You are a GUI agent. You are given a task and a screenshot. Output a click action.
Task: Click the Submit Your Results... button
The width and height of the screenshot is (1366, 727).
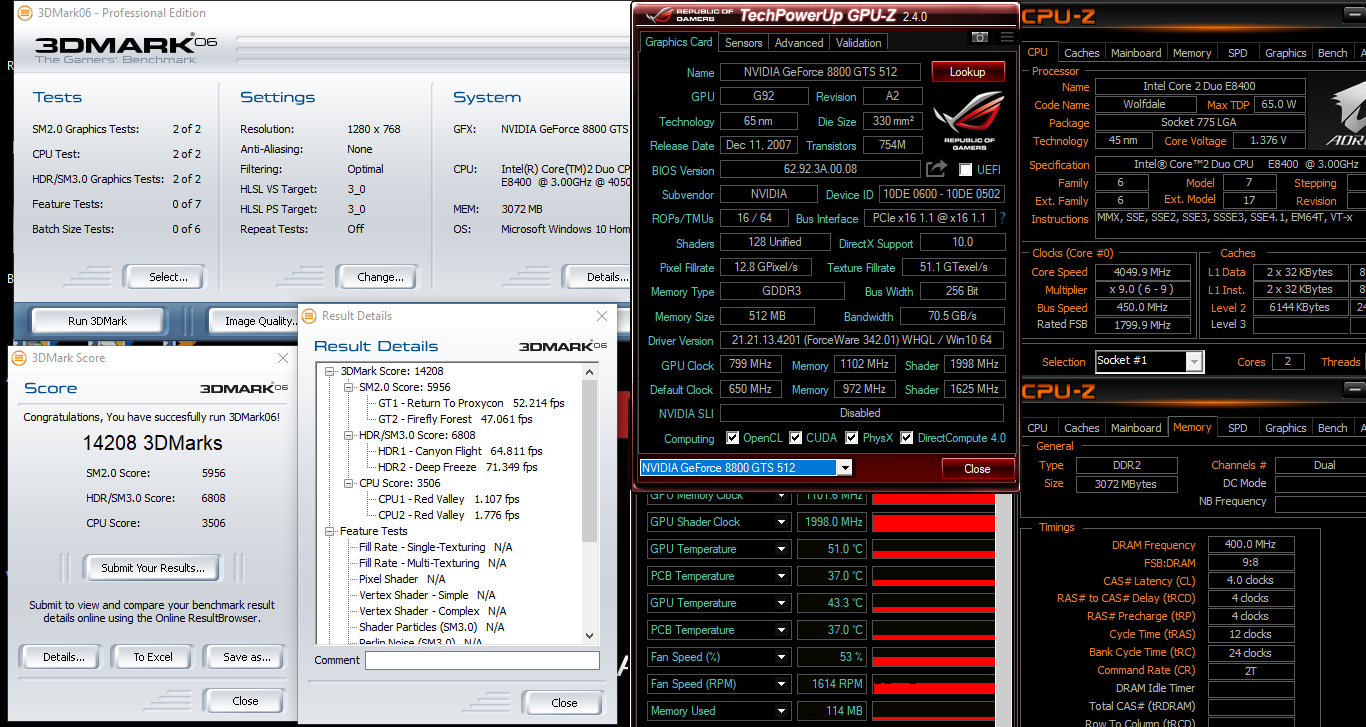153,567
